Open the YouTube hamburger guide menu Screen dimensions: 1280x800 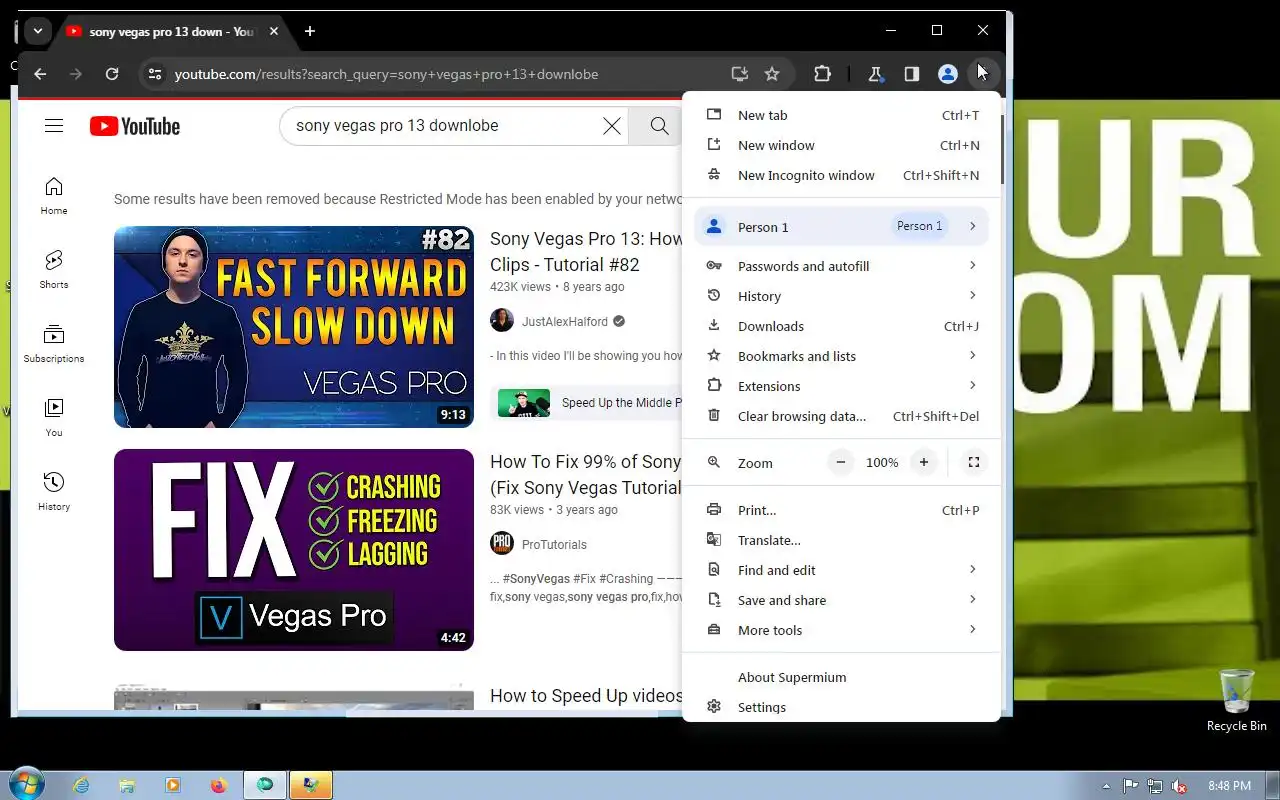click(54, 126)
